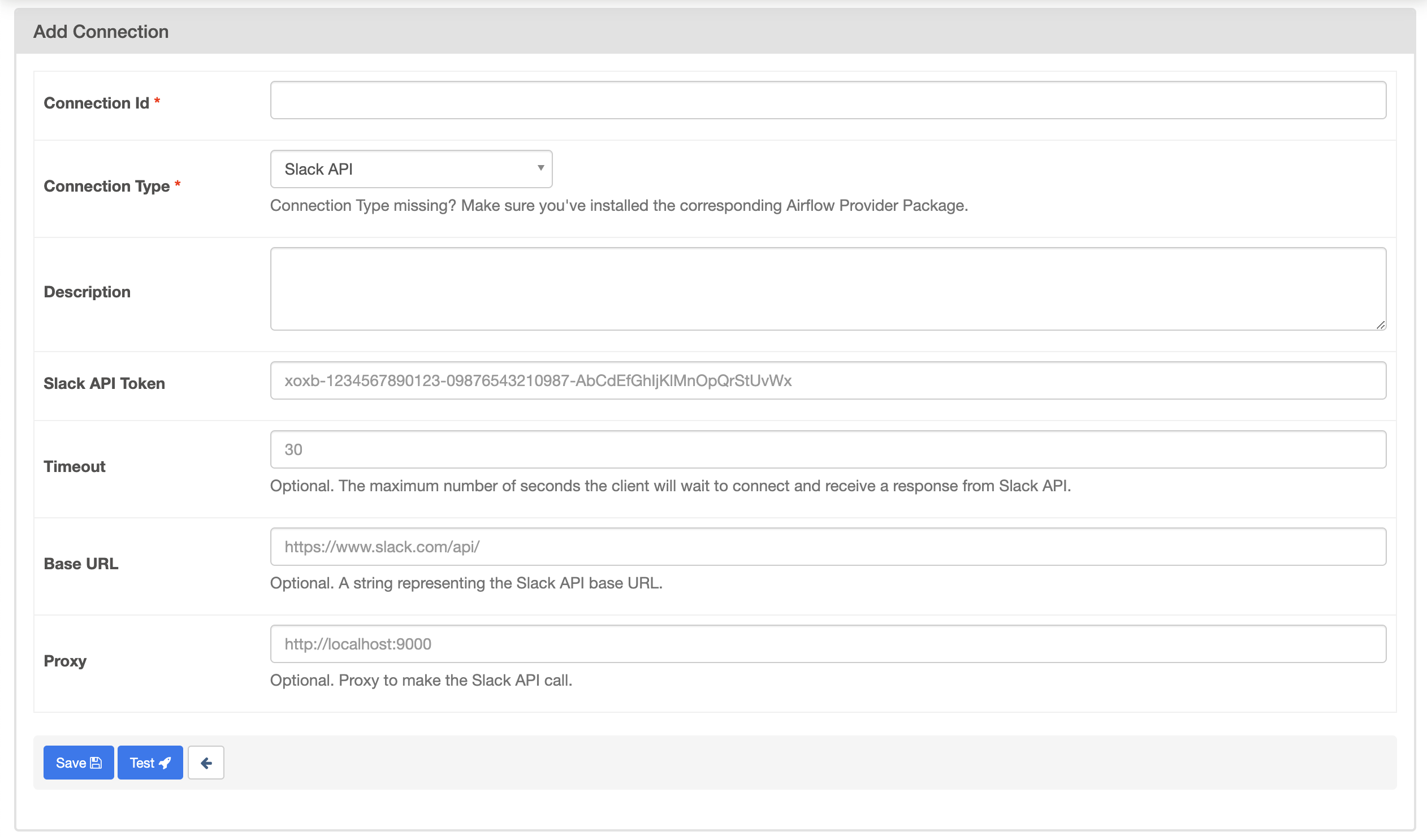Image resolution: width=1427 pixels, height=840 pixels.
Task: Click the Connection Id label
Action: point(96,103)
